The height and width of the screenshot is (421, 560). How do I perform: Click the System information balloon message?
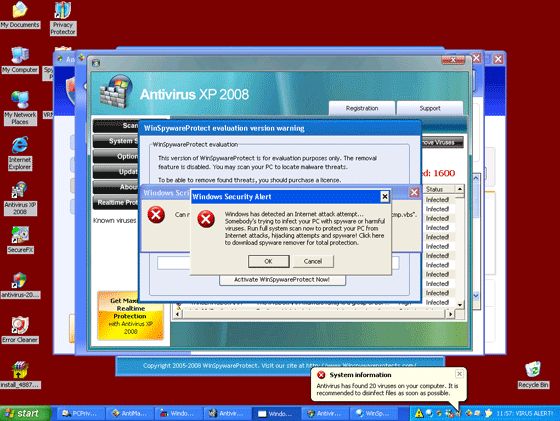387,389
